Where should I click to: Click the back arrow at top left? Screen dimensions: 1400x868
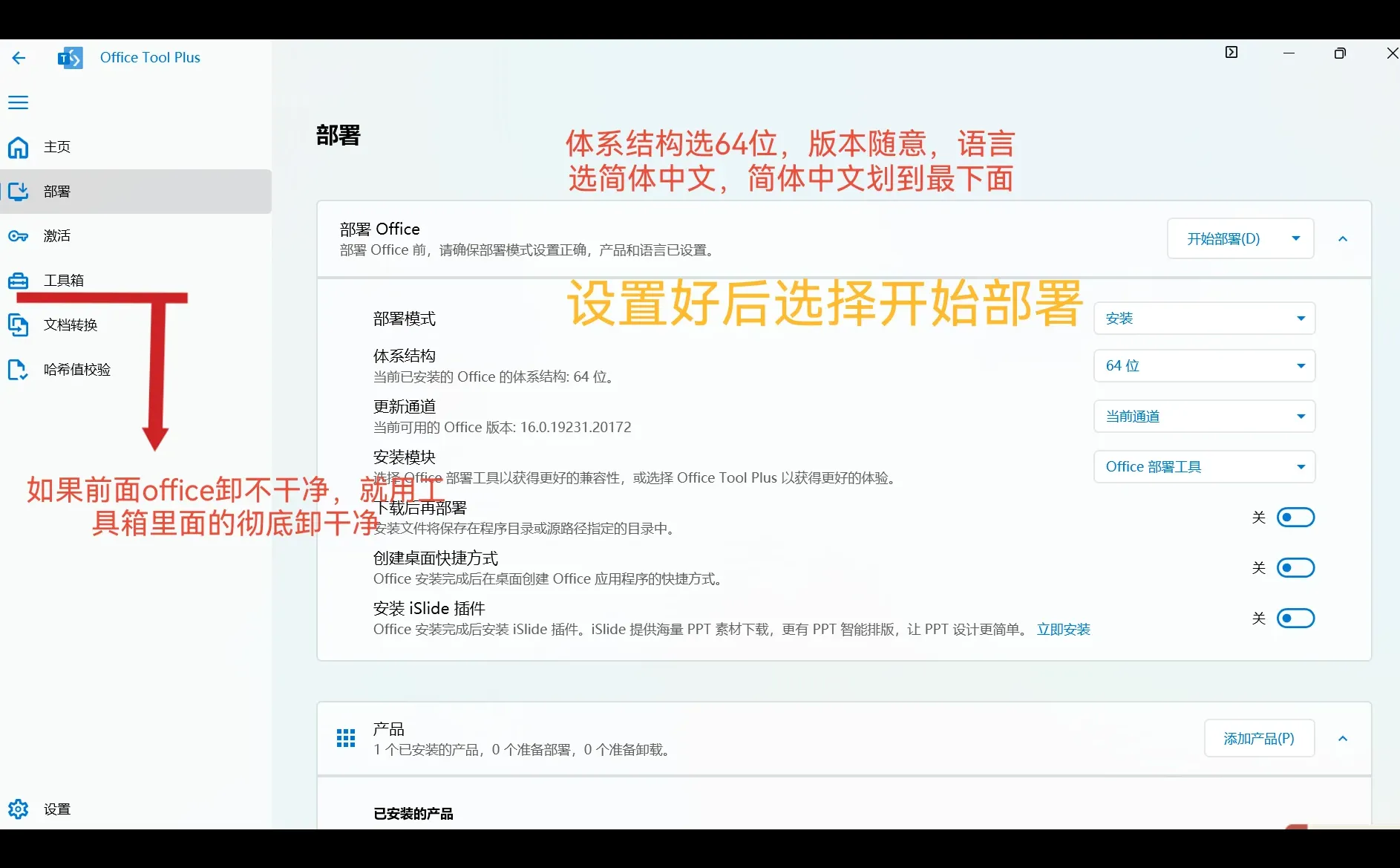19,57
